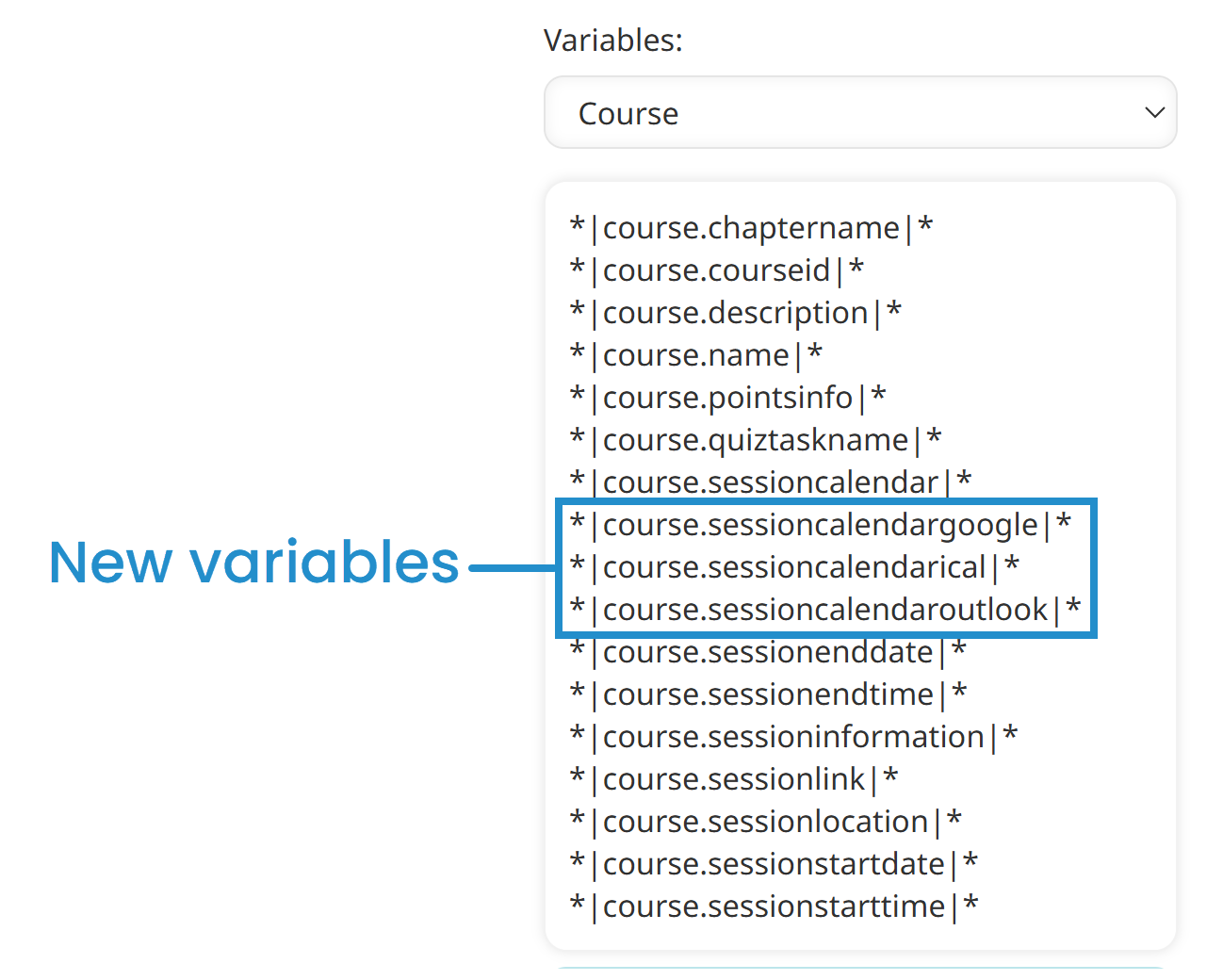
Task: Select the course.chaptername variable
Action: (751, 228)
